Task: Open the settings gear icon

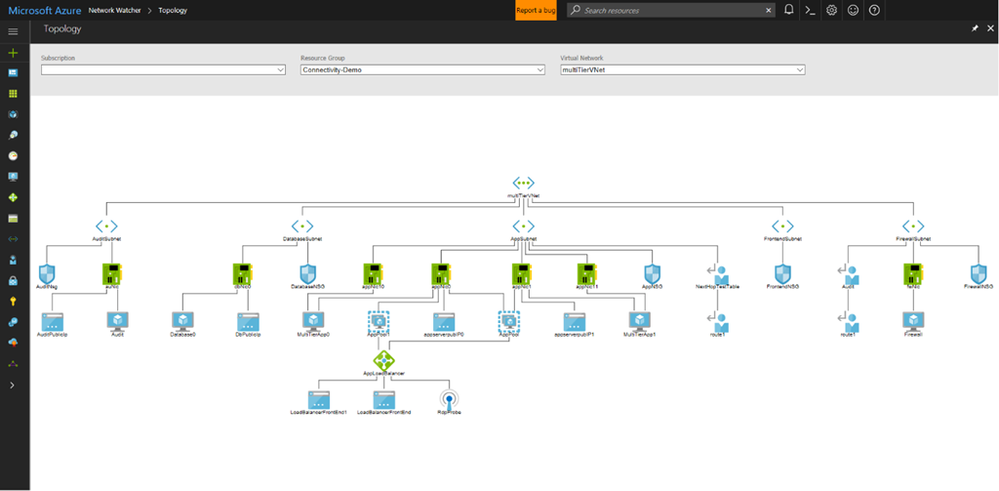Action: [x=831, y=10]
